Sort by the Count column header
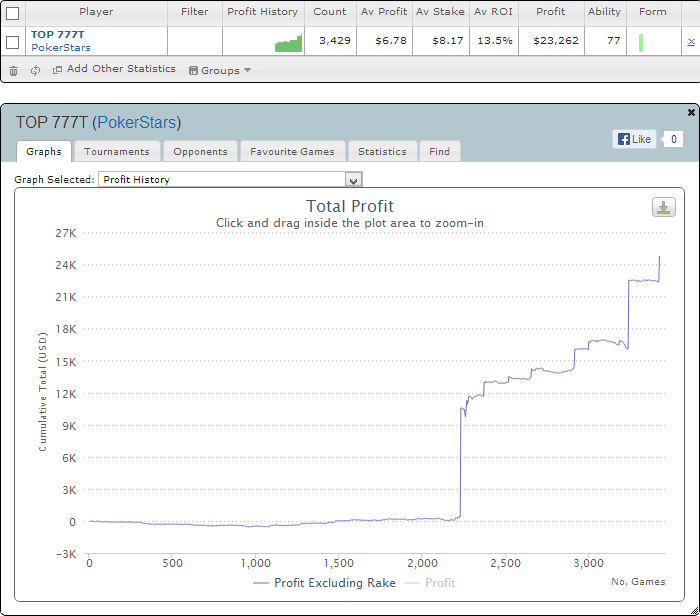 [x=329, y=12]
